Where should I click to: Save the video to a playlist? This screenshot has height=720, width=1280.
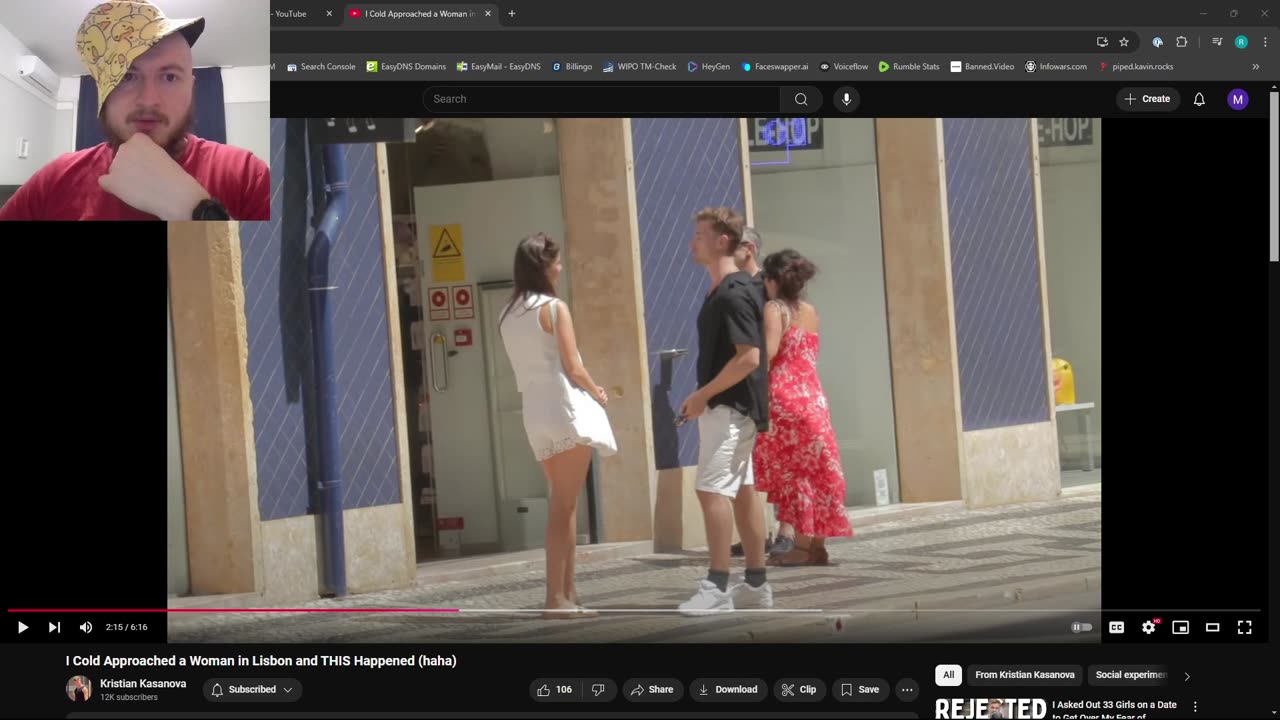pos(860,689)
